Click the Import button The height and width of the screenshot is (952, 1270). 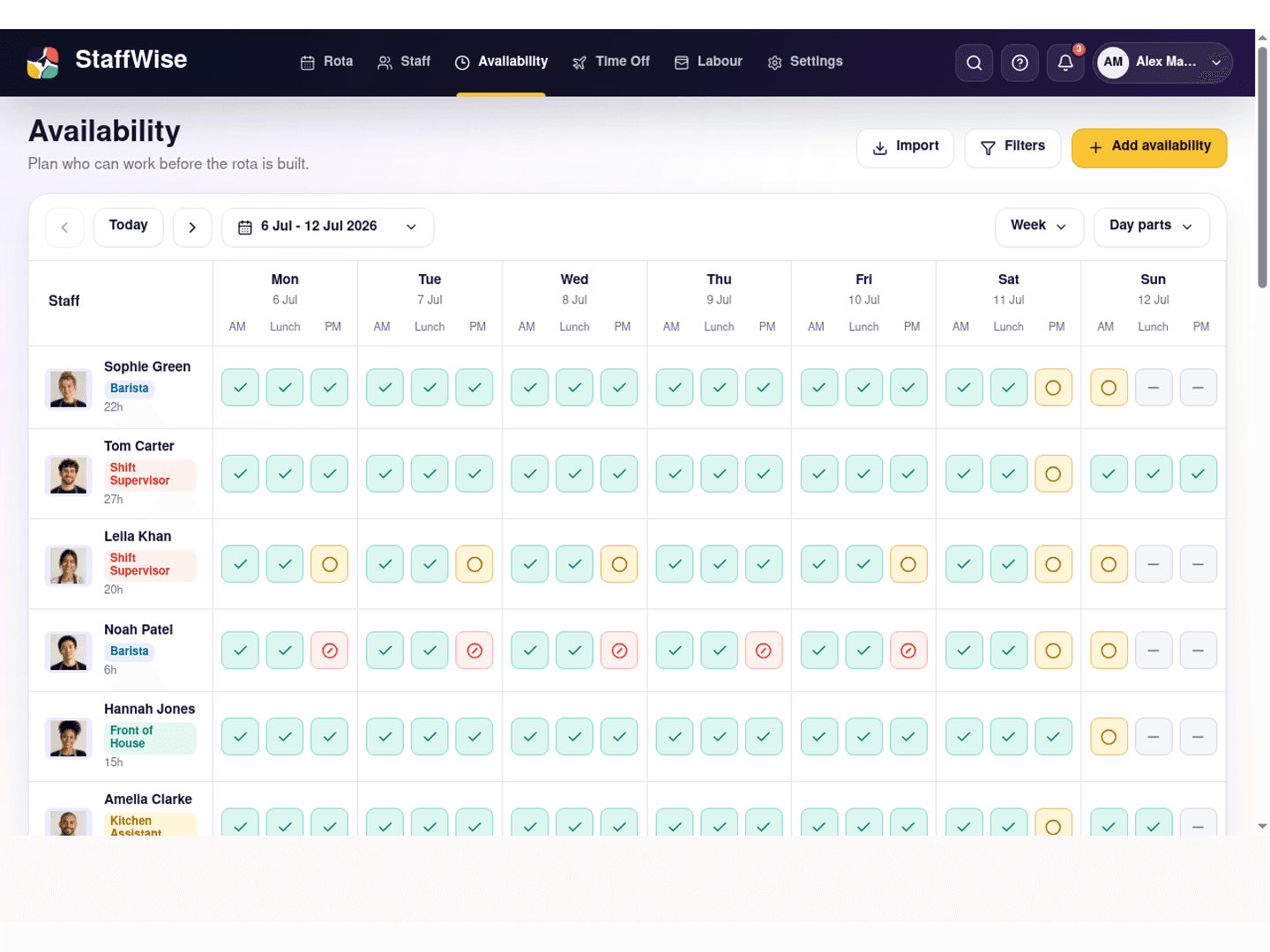point(905,147)
